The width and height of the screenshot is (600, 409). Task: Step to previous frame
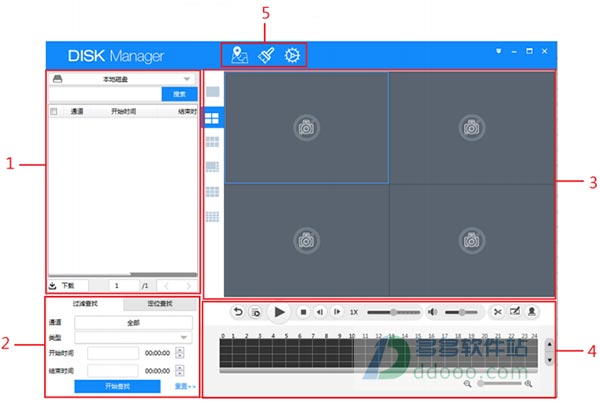pos(320,312)
